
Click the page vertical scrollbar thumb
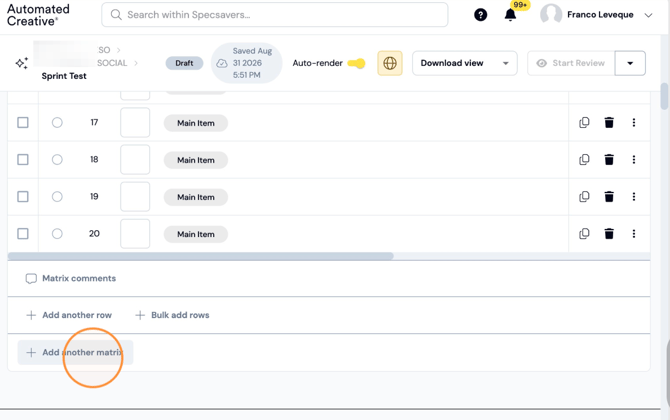click(664, 96)
